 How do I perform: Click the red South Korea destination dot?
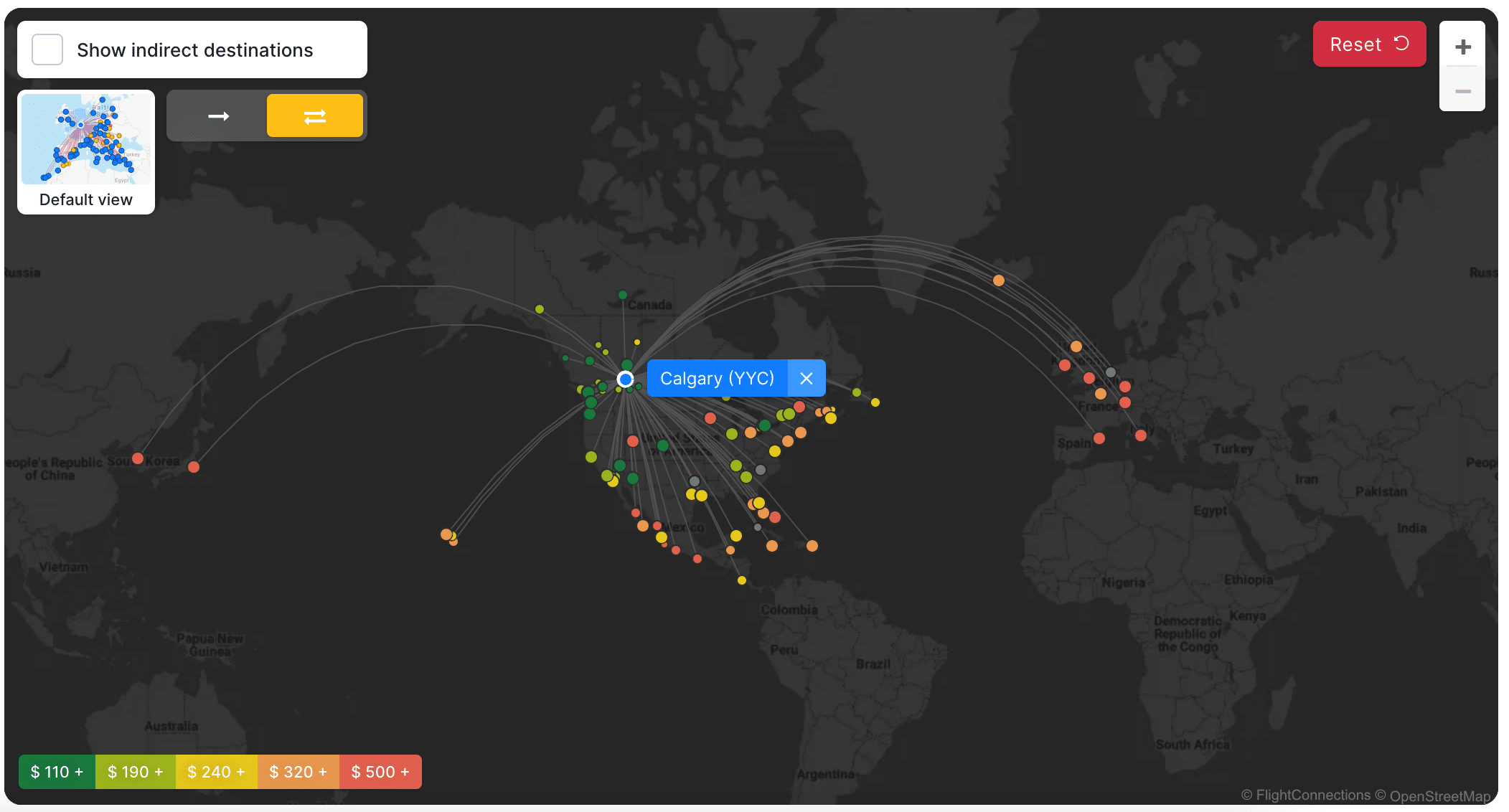(138, 458)
